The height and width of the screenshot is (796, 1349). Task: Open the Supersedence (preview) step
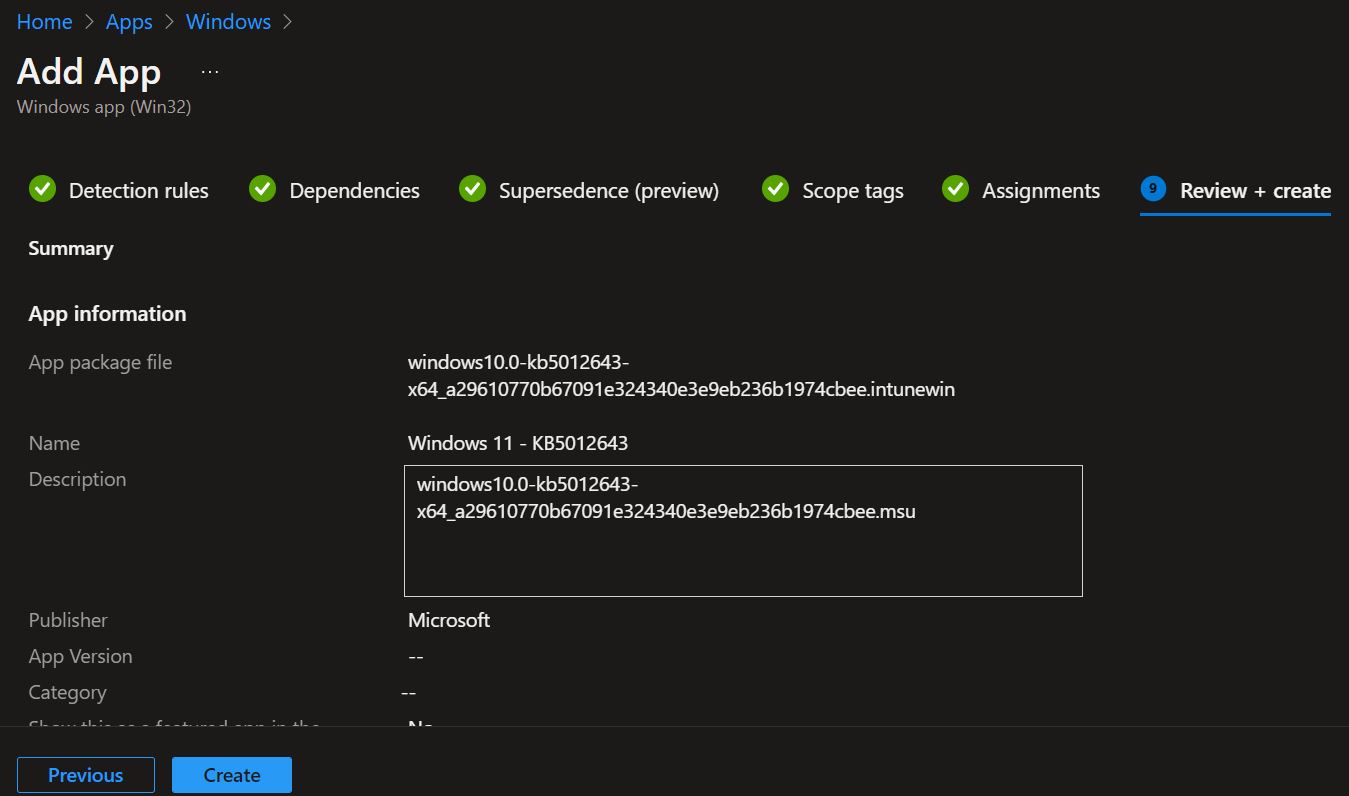point(609,190)
